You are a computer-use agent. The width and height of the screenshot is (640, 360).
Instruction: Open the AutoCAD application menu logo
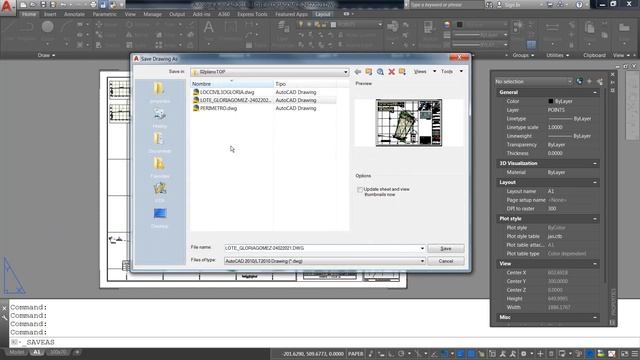(x=7, y=7)
